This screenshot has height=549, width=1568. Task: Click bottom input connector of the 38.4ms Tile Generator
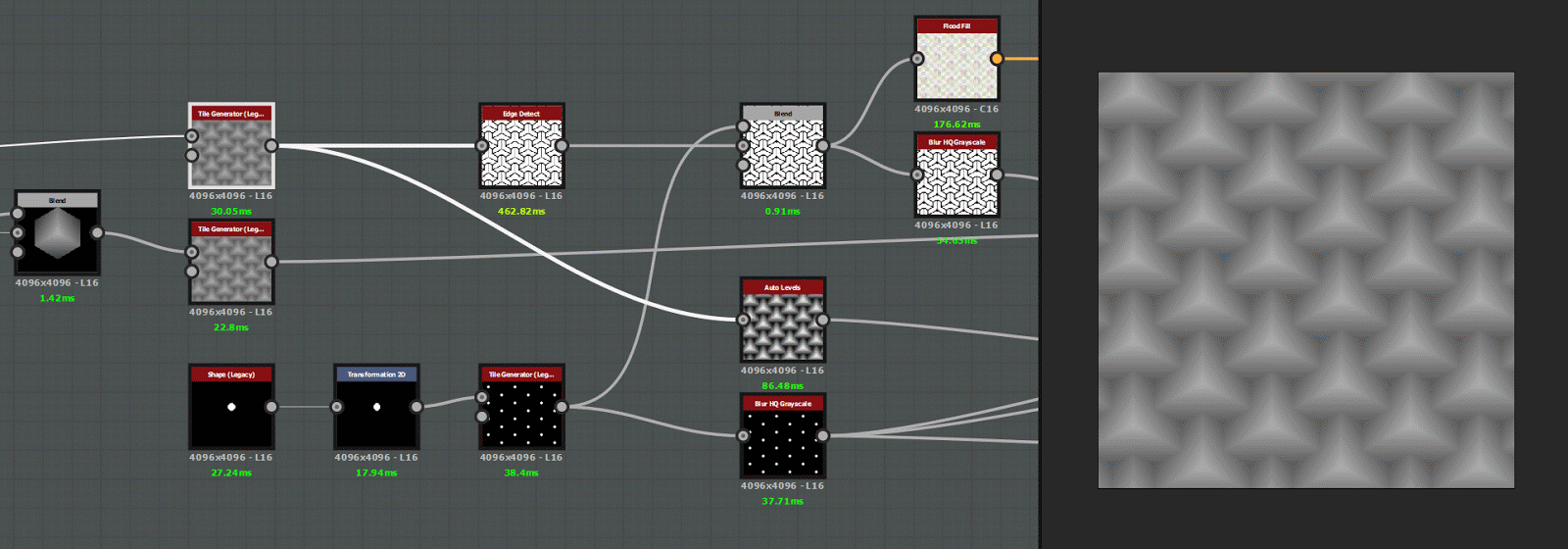482,417
